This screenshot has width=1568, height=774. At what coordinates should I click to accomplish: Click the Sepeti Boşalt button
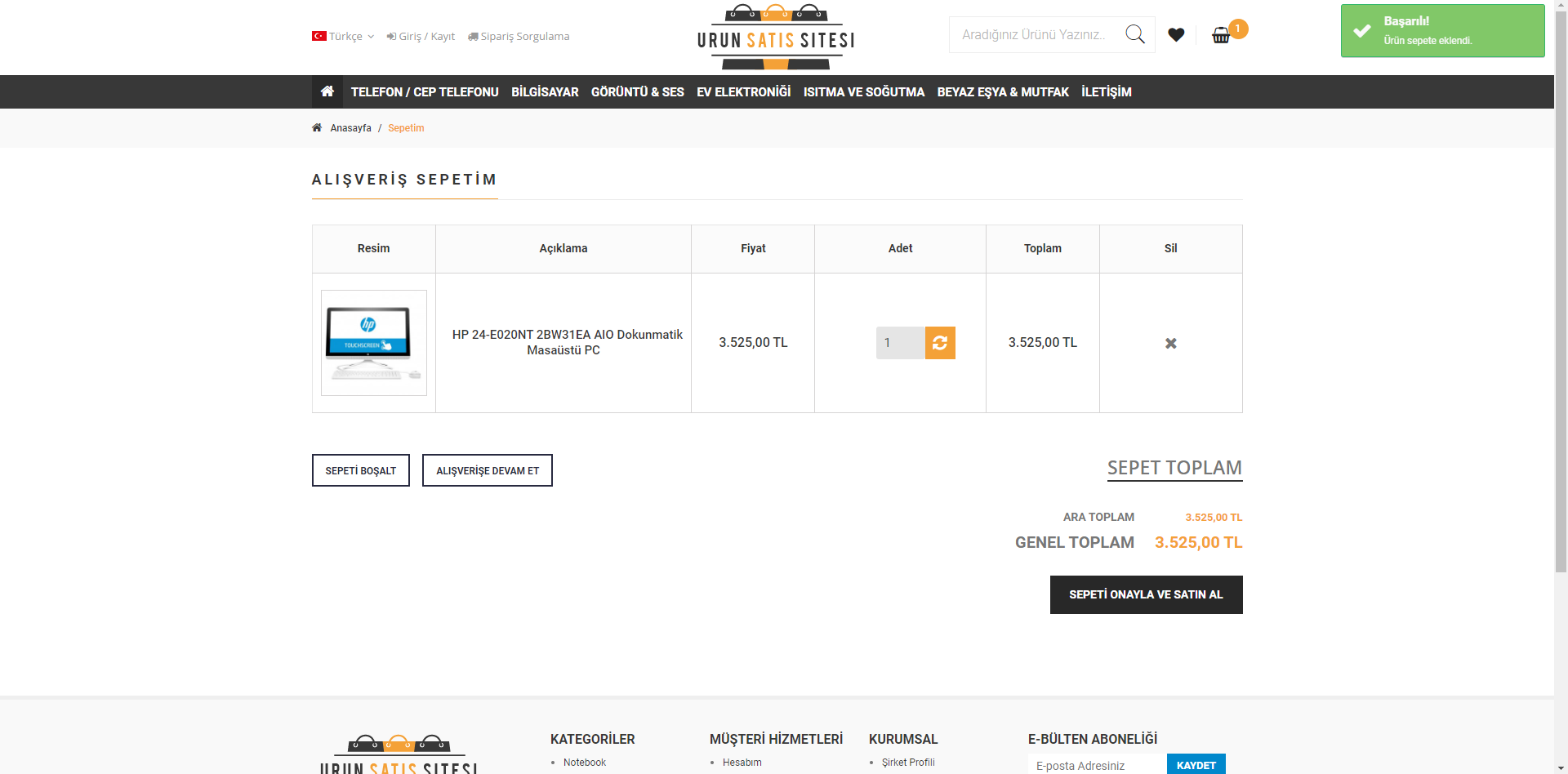point(361,470)
